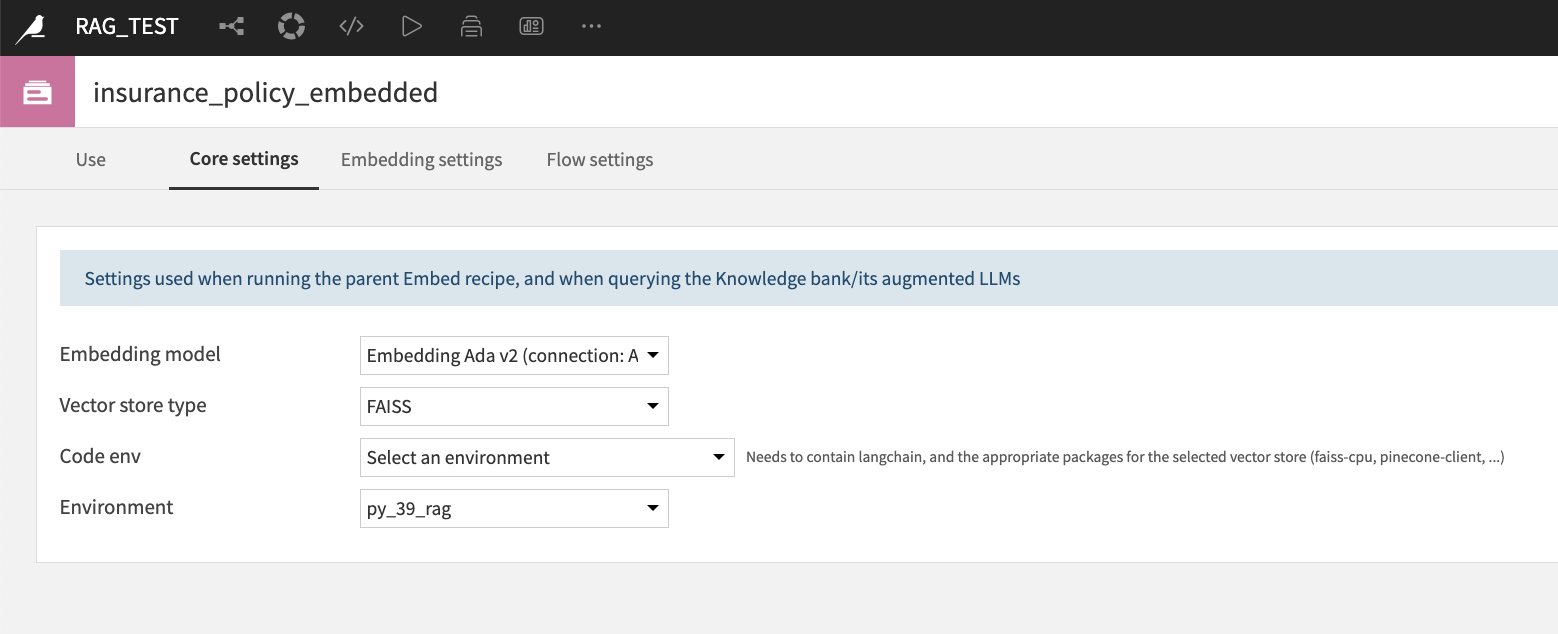
Task: Expand the py_39_rag Environment dropdown
Action: [x=514, y=508]
